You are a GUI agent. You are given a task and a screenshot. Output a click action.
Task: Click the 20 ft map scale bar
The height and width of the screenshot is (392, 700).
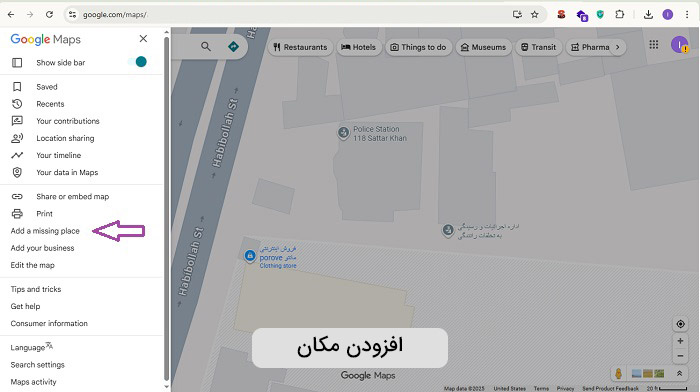[x=667, y=388]
